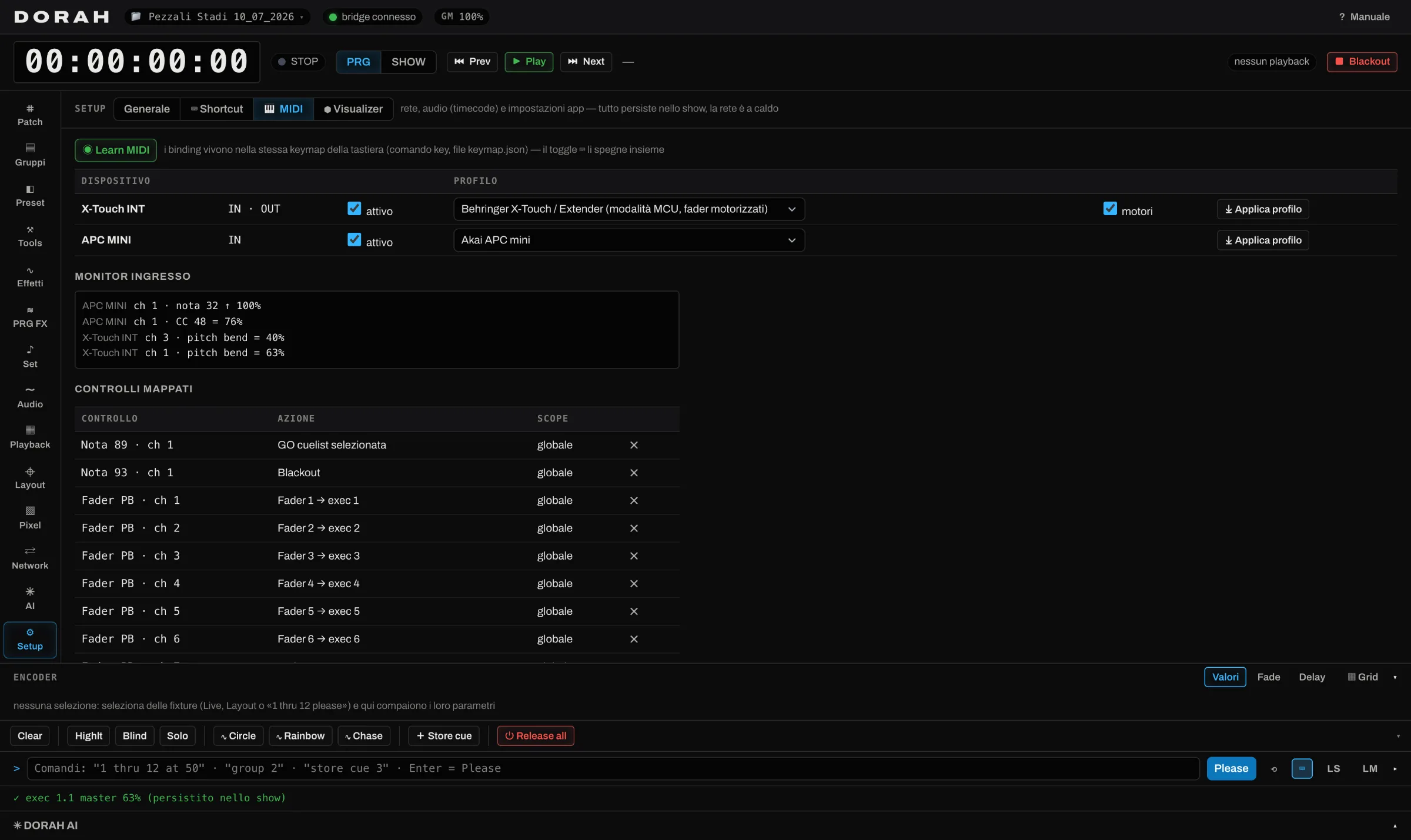Viewport: 1411px width, 840px height.
Task: Open the Generale setup tab
Action: pos(147,109)
